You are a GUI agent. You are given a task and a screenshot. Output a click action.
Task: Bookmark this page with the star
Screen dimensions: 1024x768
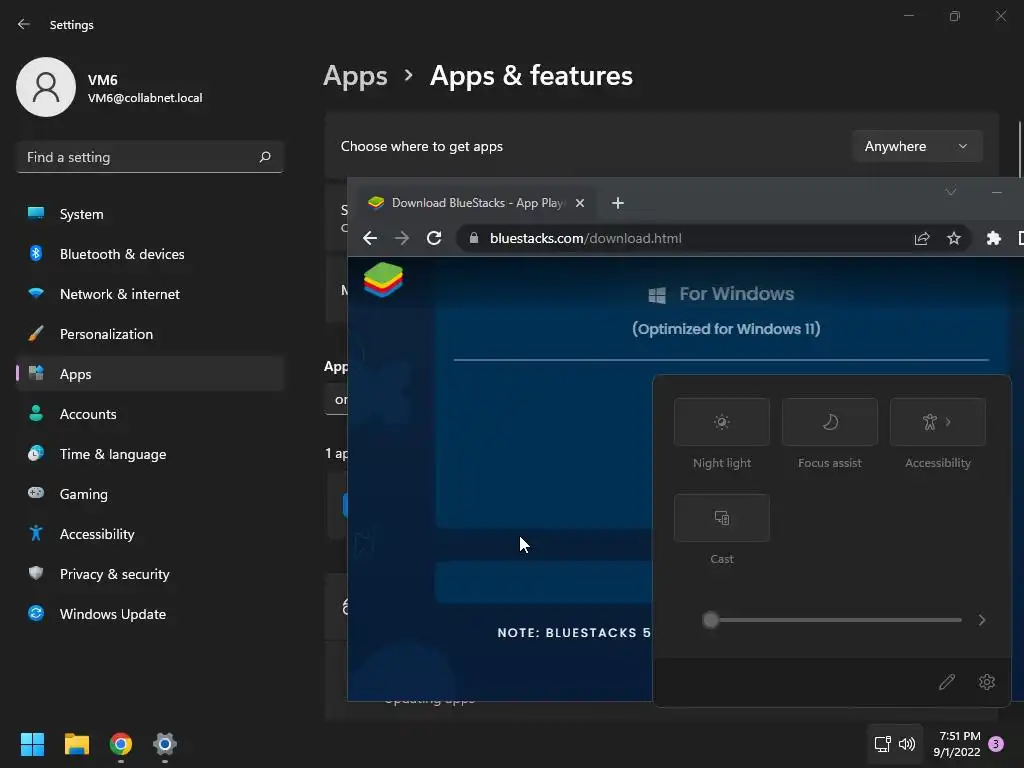(x=953, y=238)
